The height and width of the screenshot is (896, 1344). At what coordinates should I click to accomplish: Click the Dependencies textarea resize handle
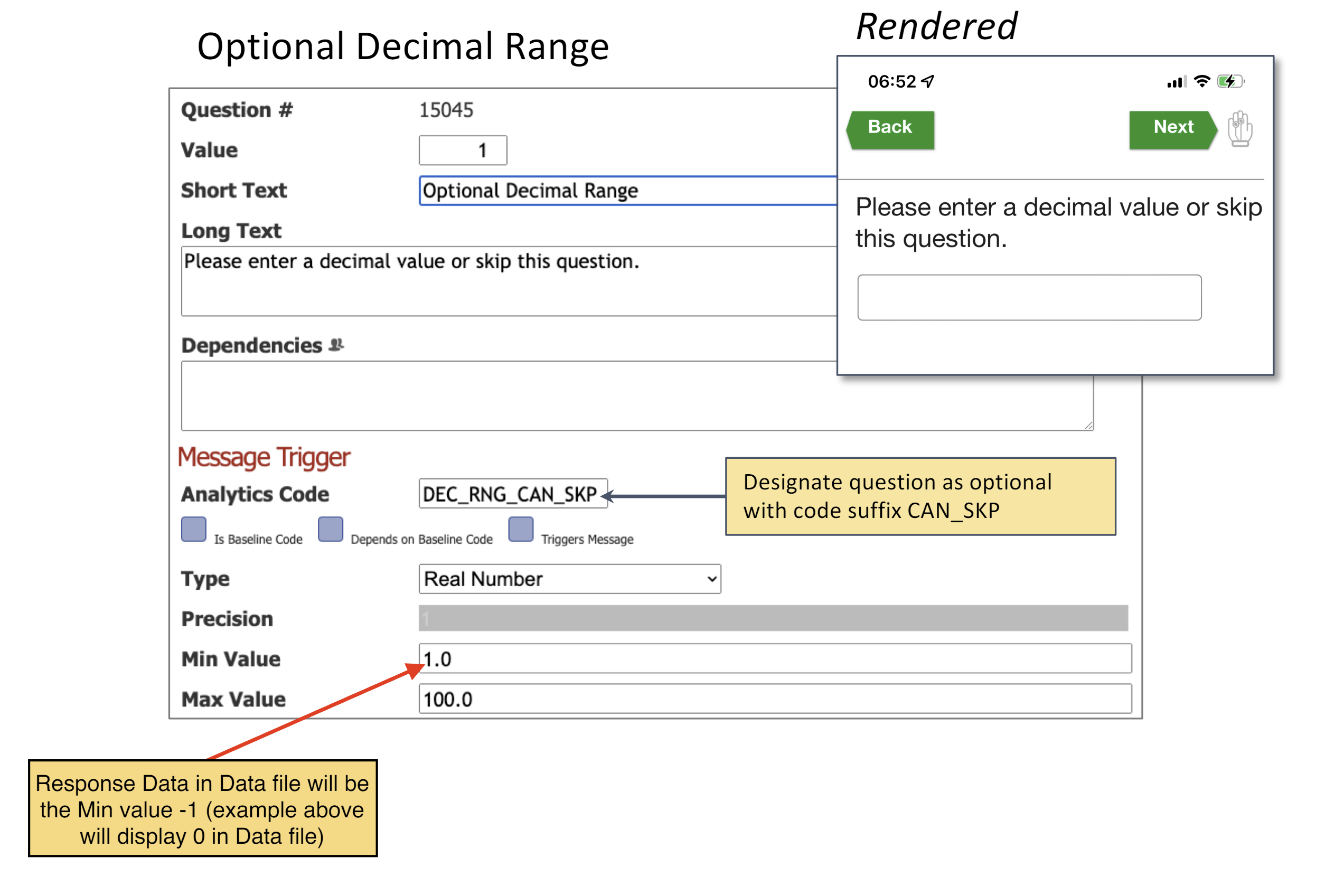tap(1088, 425)
